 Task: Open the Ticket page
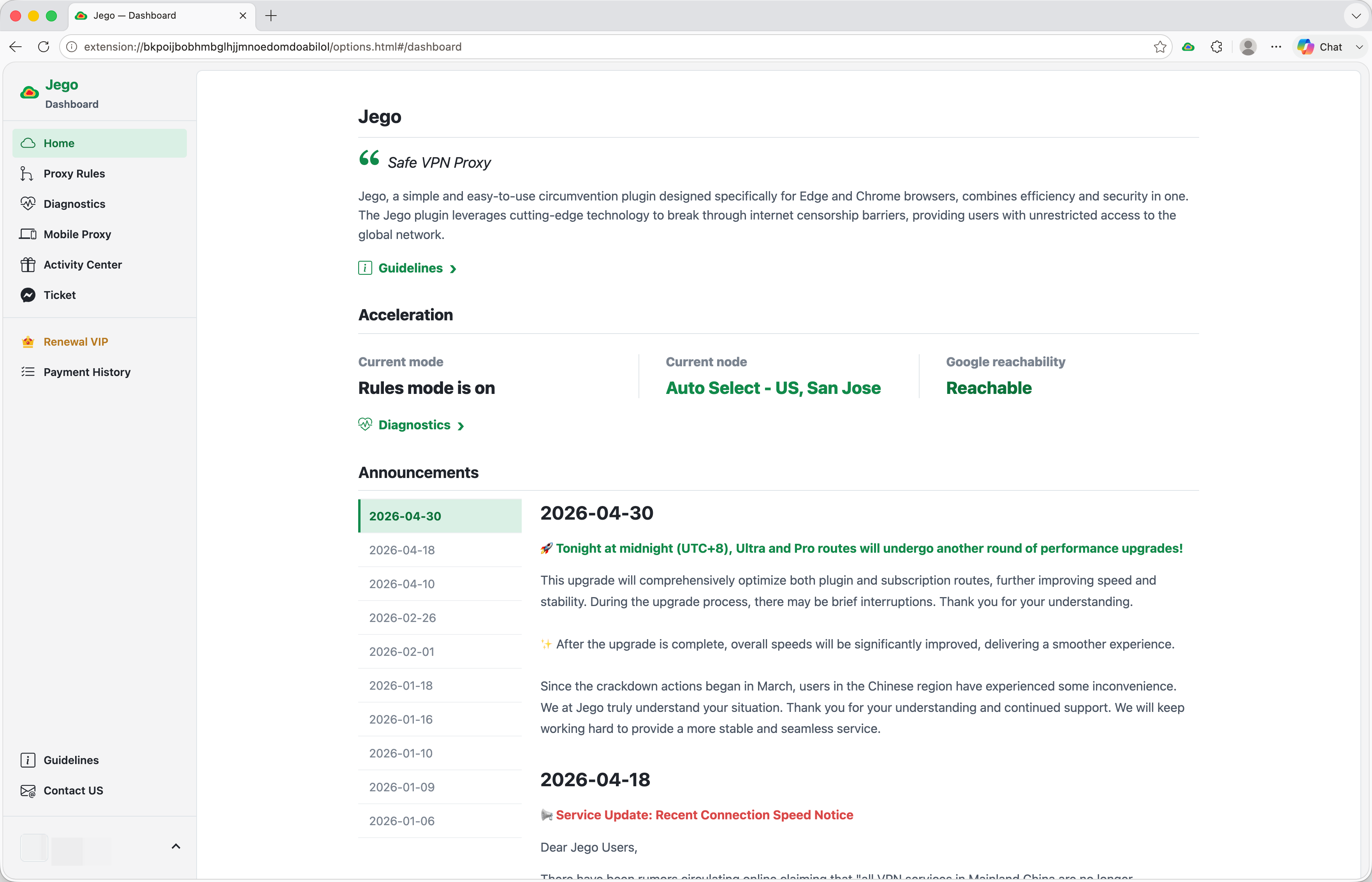click(100, 295)
